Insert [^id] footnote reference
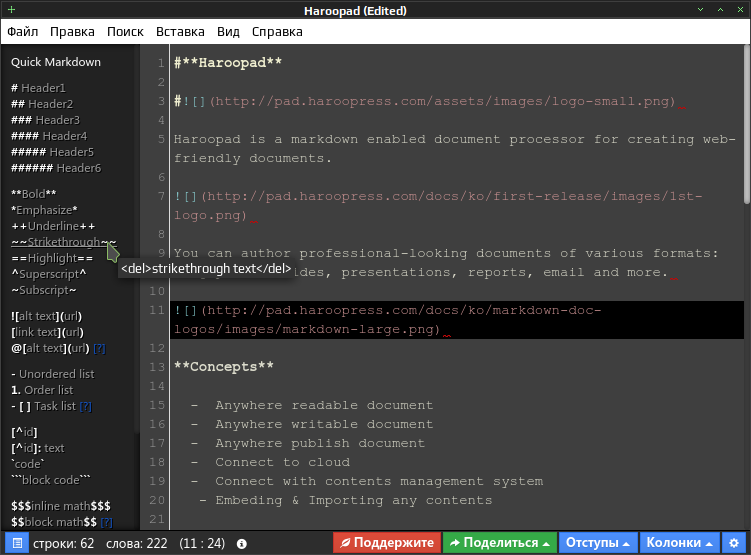The height and width of the screenshot is (555, 751). (24, 432)
